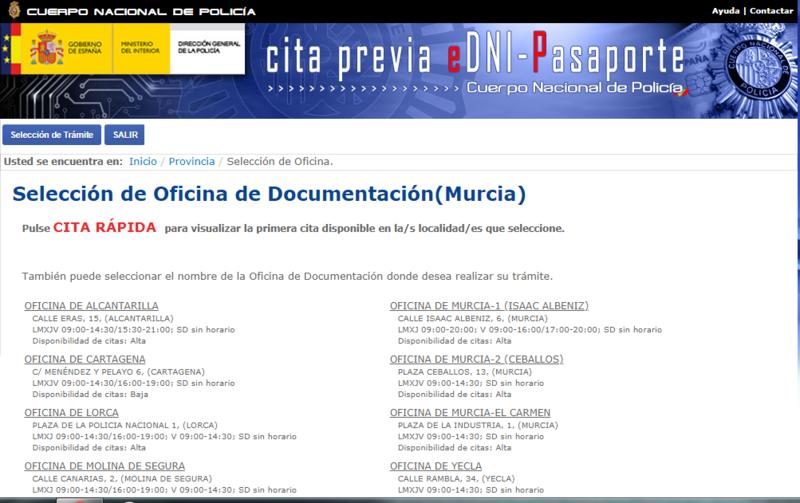Click the address CALLE ISAAC ALBENIZ, 6, (MURCIA)
Screen dimensions: 800x503
(472, 318)
